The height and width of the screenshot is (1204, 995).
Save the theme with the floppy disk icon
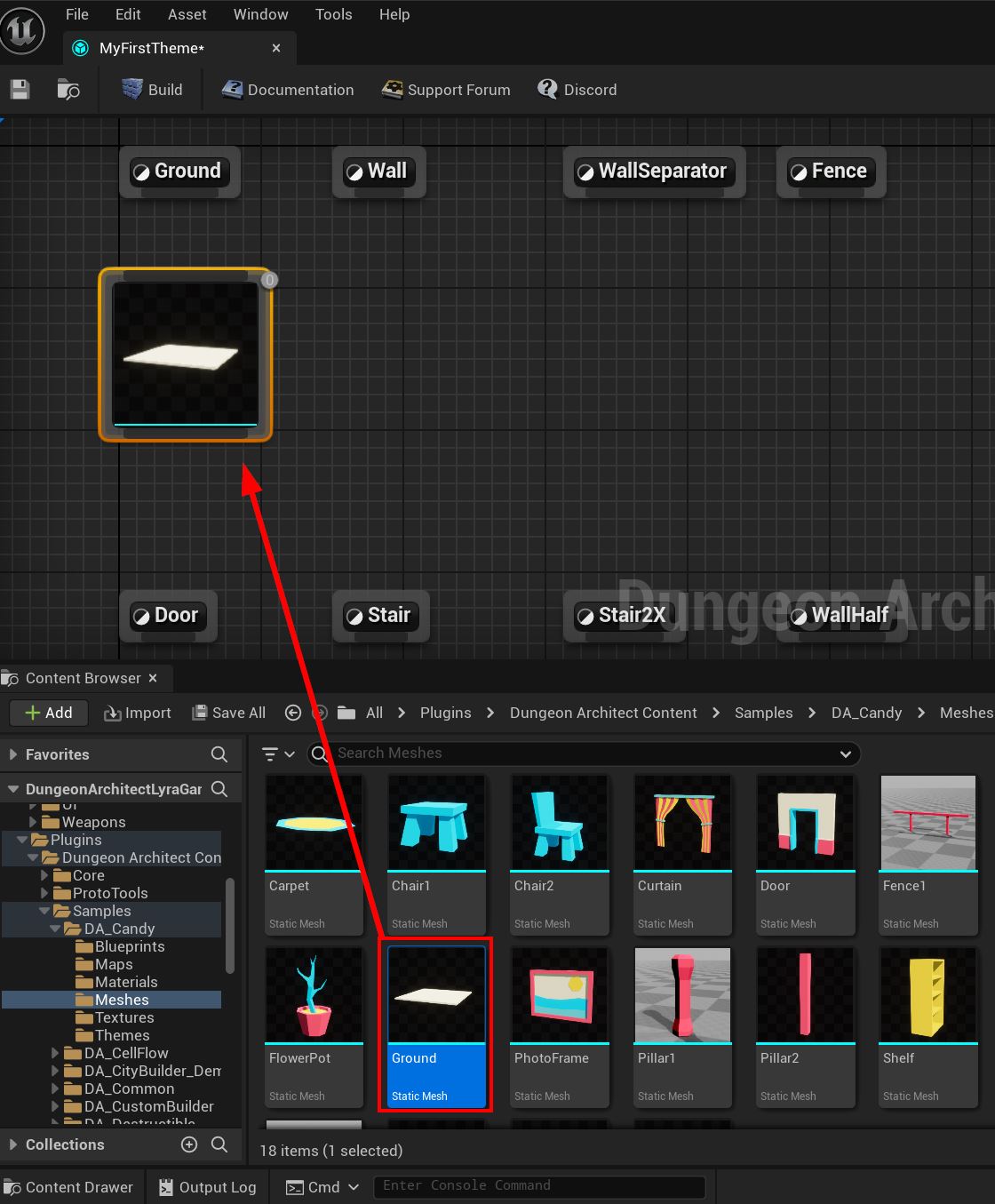(20, 90)
